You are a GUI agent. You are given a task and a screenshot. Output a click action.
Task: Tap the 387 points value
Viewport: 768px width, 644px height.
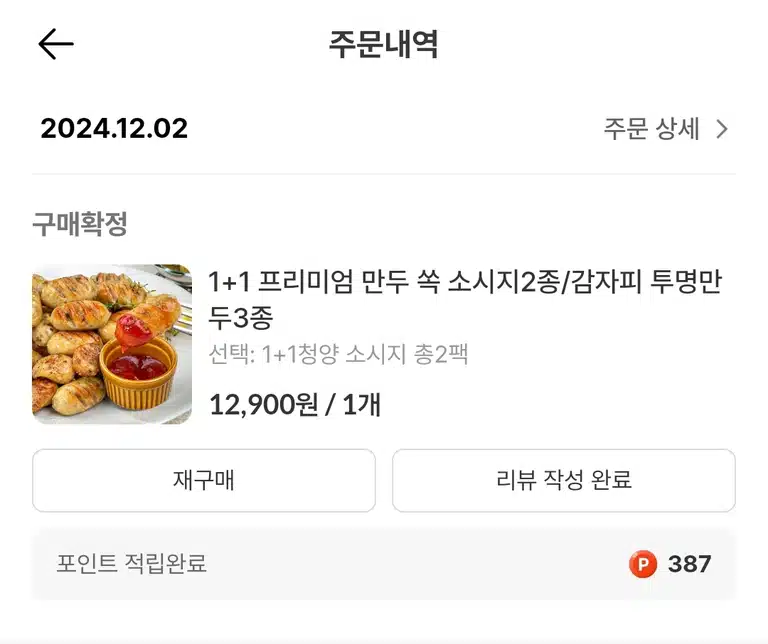point(690,564)
